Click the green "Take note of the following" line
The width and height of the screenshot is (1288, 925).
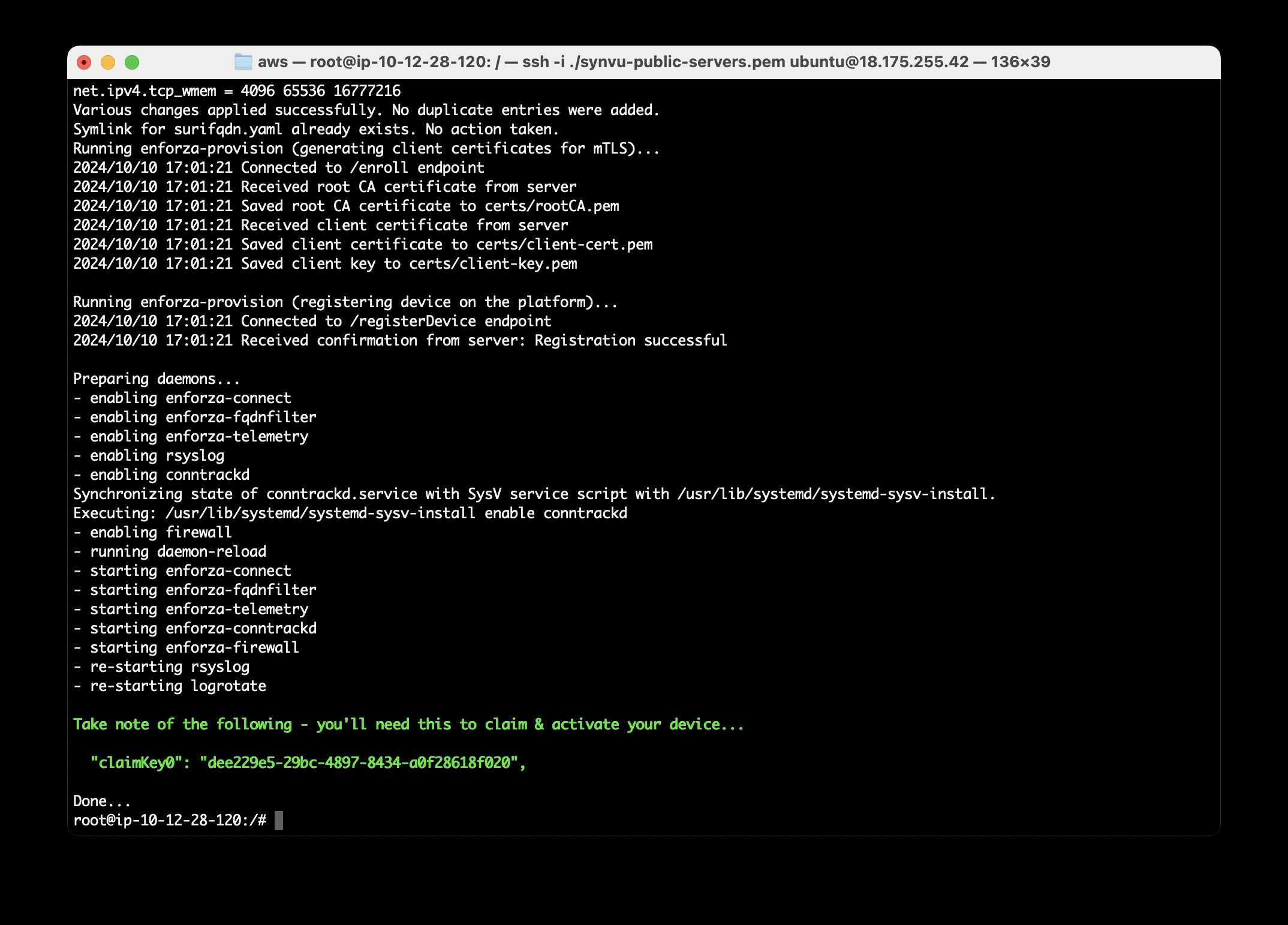(408, 725)
